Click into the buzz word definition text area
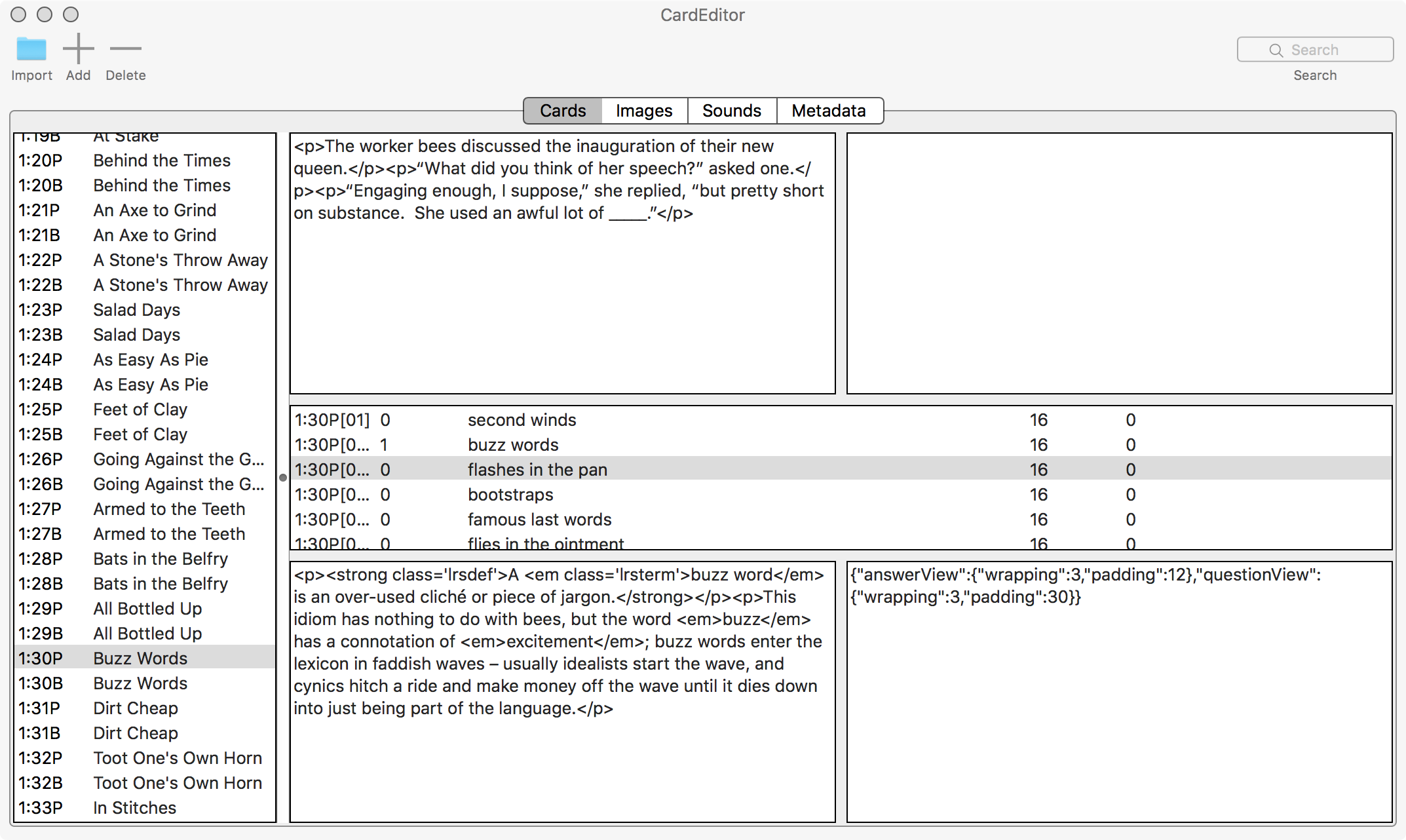1406x840 pixels. click(563, 692)
